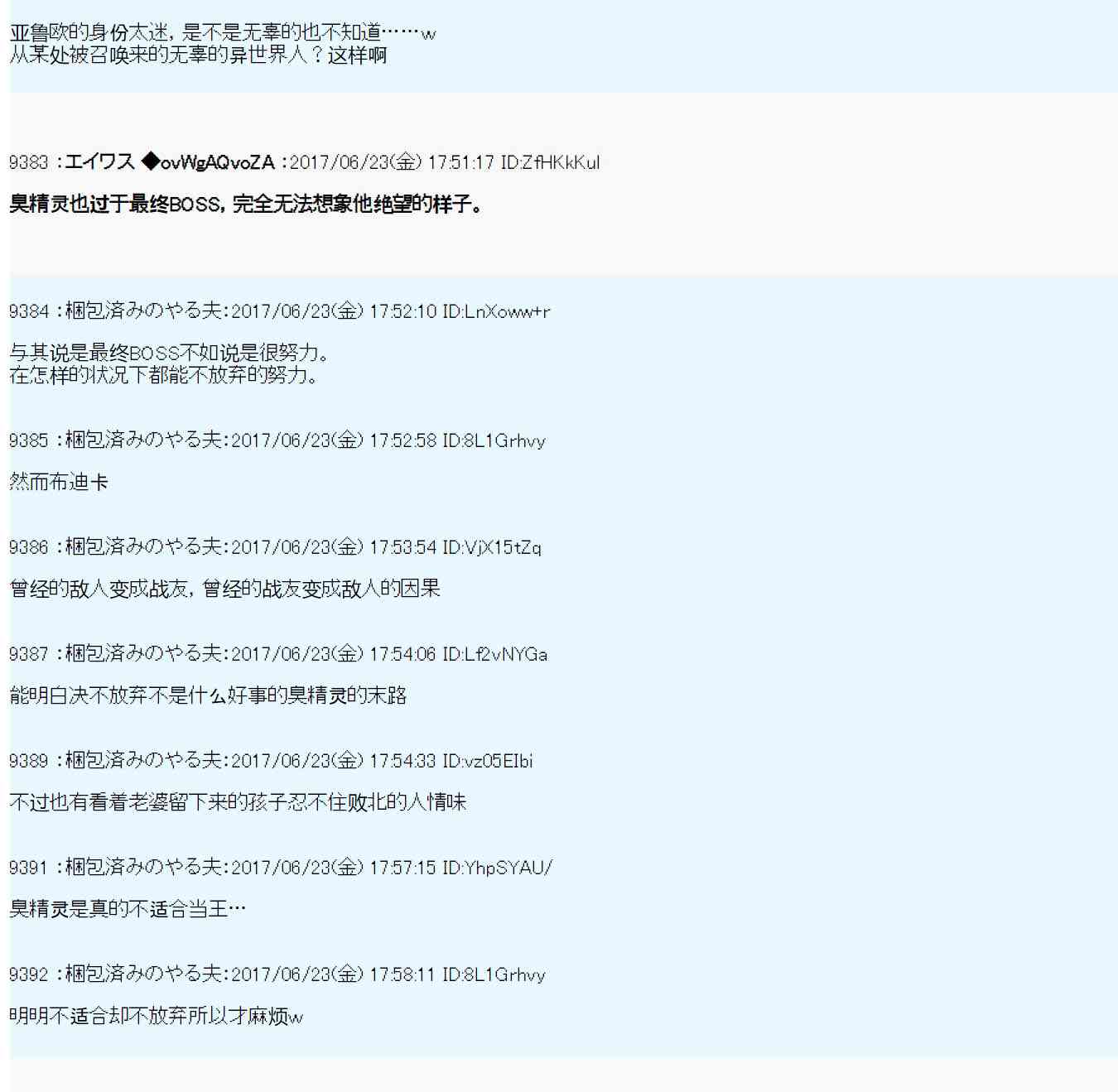Click post number 9387
The width and height of the screenshot is (1118, 1092).
pyautogui.click(x=29, y=654)
